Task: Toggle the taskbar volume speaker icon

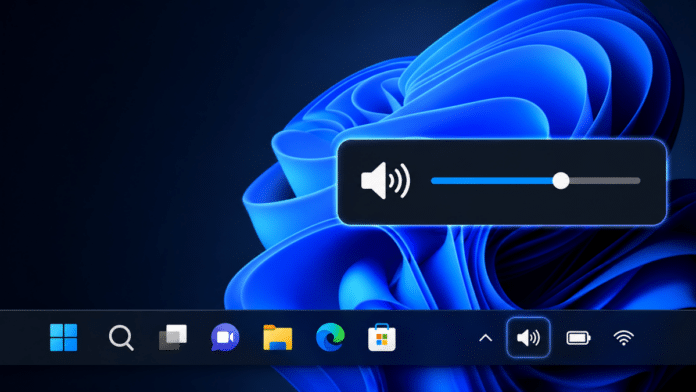Action: 528,338
